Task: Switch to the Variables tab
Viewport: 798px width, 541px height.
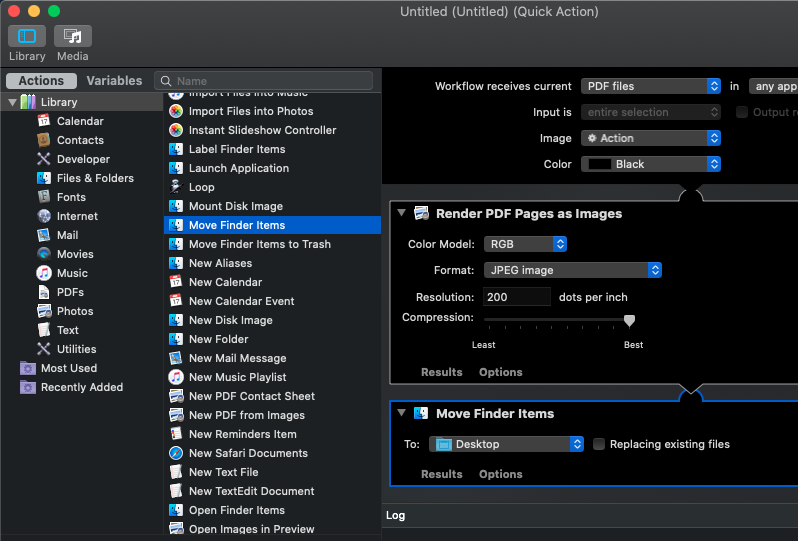Action: (x=114, y=80)
